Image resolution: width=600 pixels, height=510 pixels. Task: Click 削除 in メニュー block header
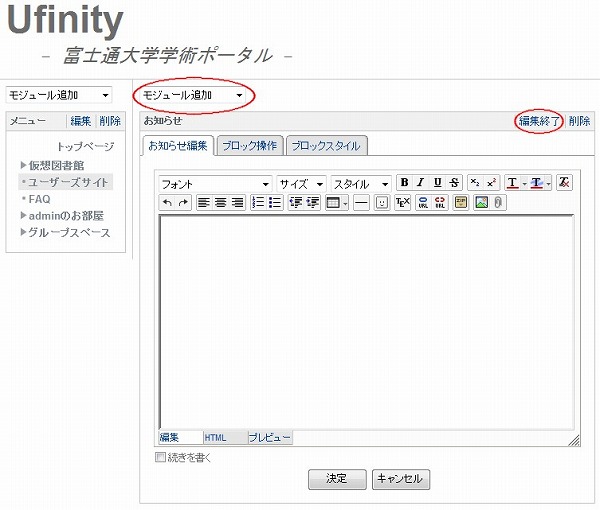click(110, 121)
